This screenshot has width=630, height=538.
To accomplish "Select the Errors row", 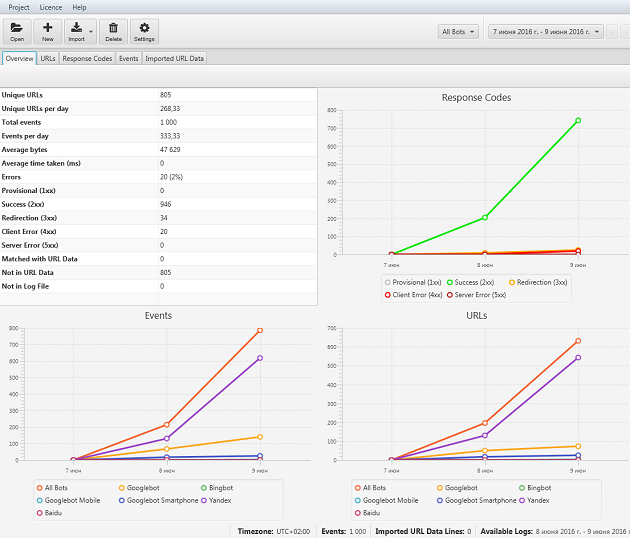I will tap(159, 177).
